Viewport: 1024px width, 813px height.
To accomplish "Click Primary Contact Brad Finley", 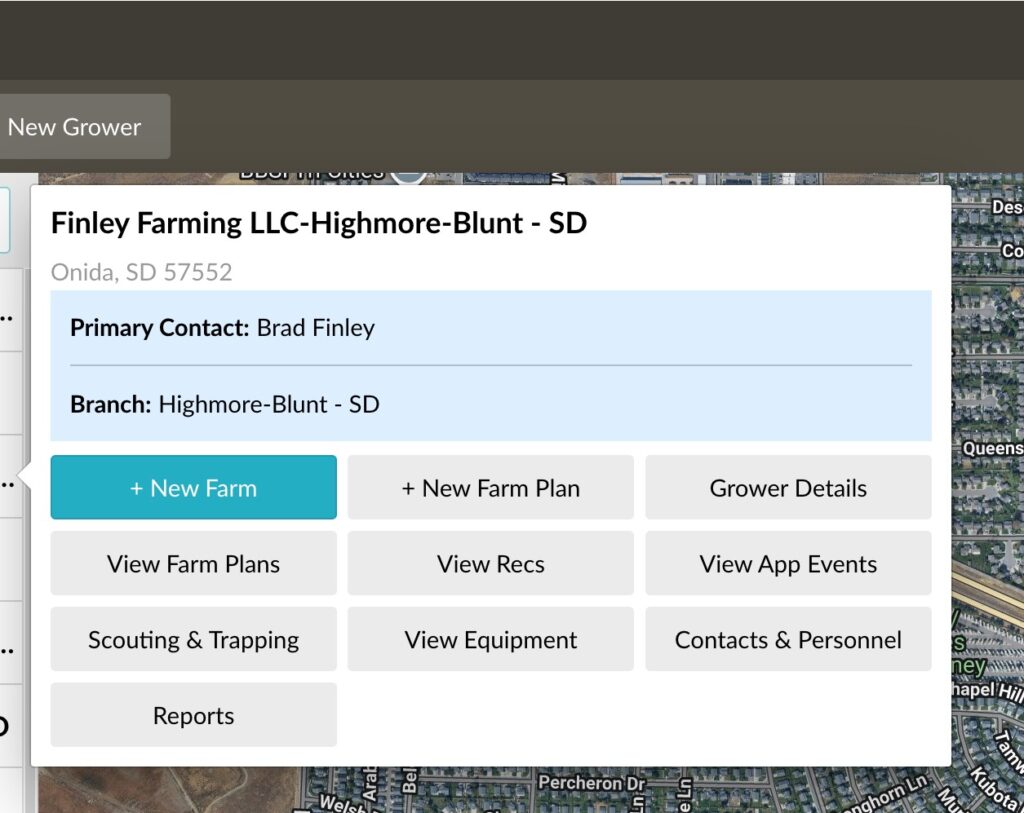I will click(x=222, y=328).
